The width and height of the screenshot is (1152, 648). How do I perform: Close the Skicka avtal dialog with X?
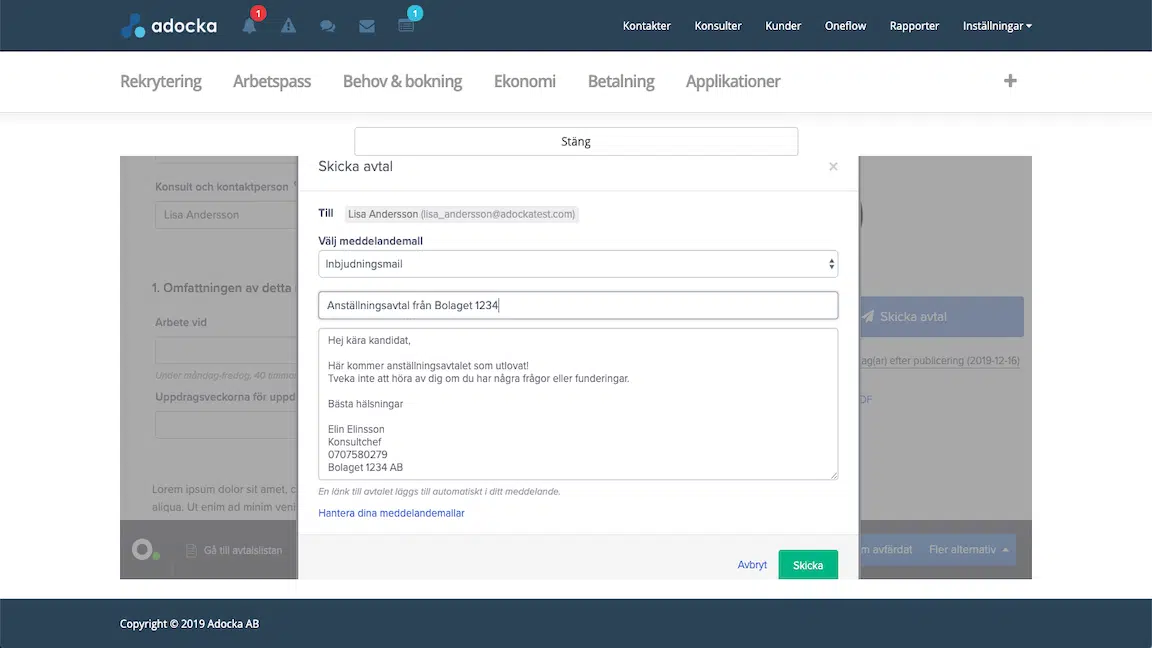coord(833,167)
